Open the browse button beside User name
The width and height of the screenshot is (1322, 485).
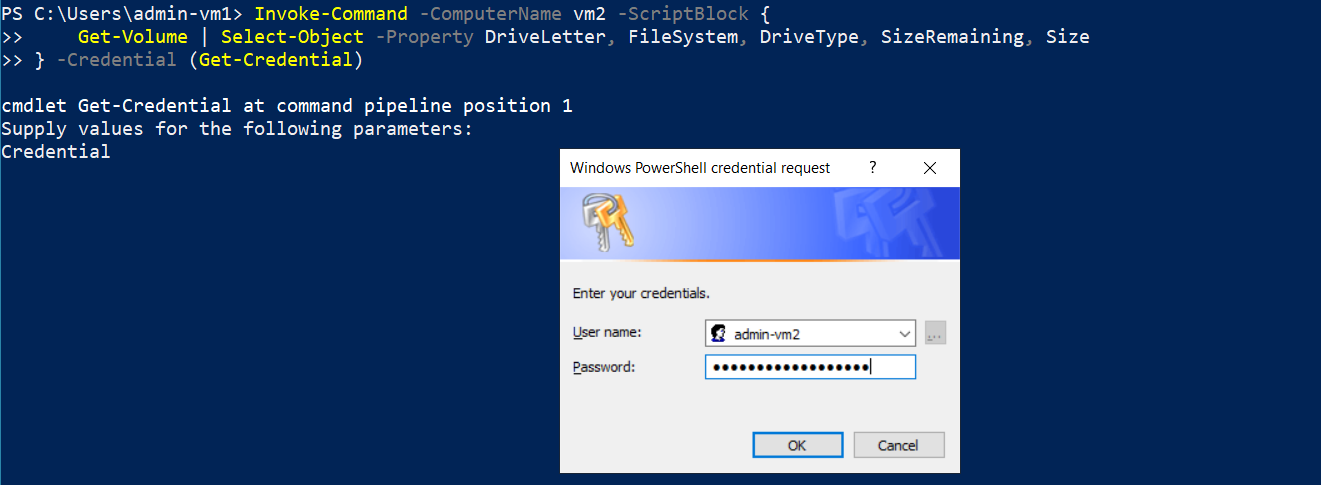point(935,334)
